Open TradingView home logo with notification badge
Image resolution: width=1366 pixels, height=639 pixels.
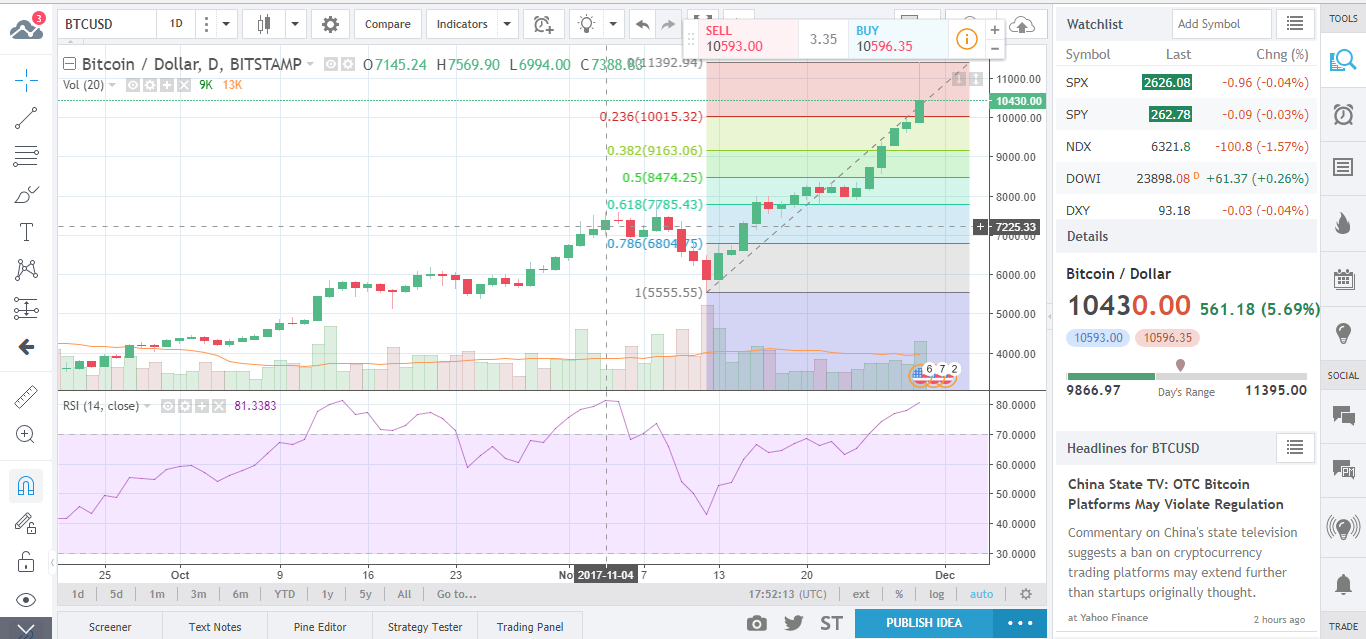(27, 26)
